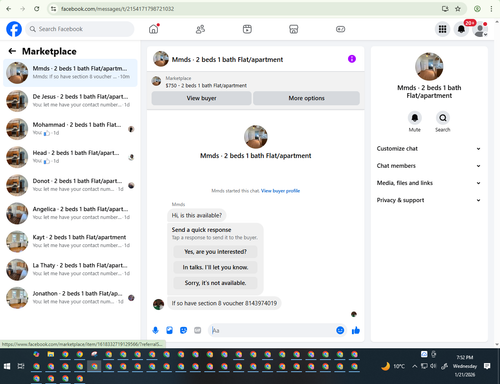The image size is (500, 384).
Task: Click the site information icon in address bar
Action: (53, 9)
